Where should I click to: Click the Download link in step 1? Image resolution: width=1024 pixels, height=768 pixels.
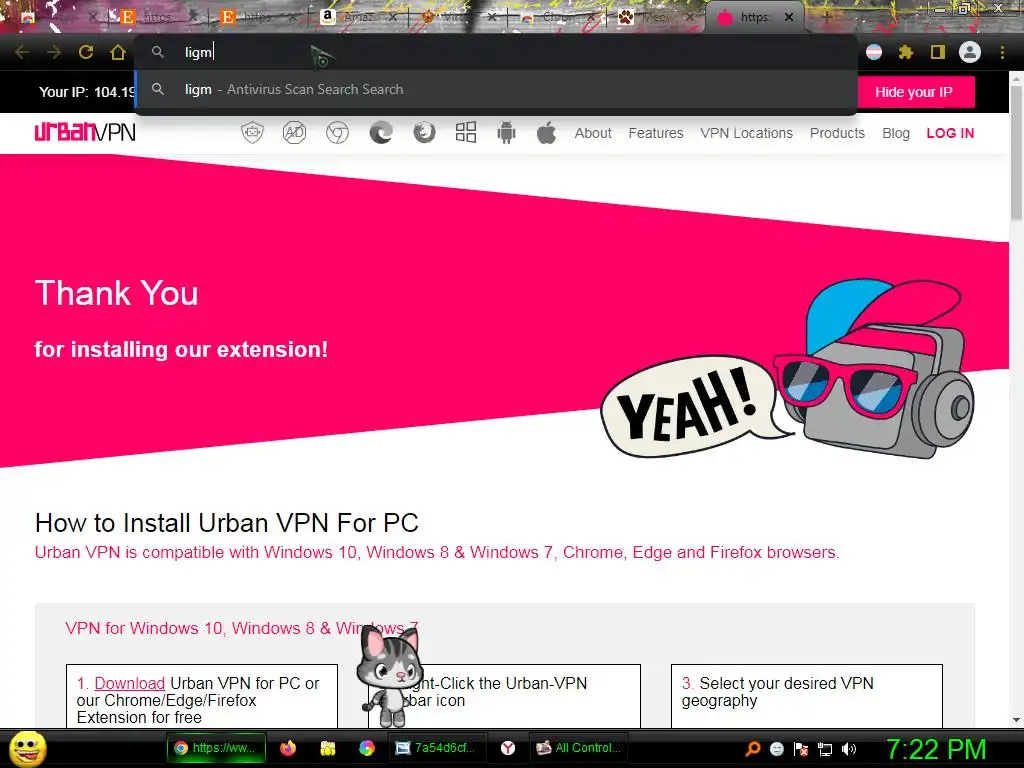pos(129,683)
